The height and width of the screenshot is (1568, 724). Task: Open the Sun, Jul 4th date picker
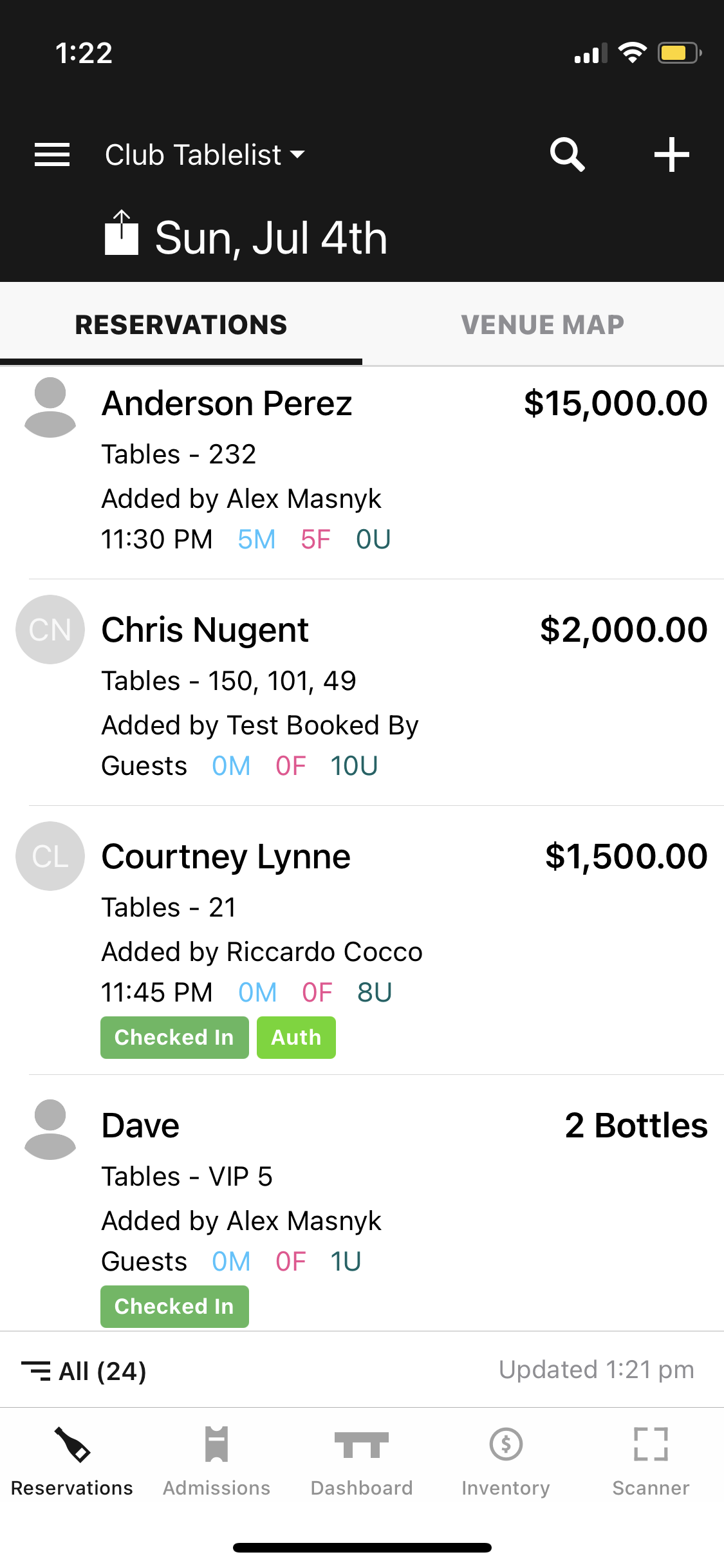tap(271, 238)
